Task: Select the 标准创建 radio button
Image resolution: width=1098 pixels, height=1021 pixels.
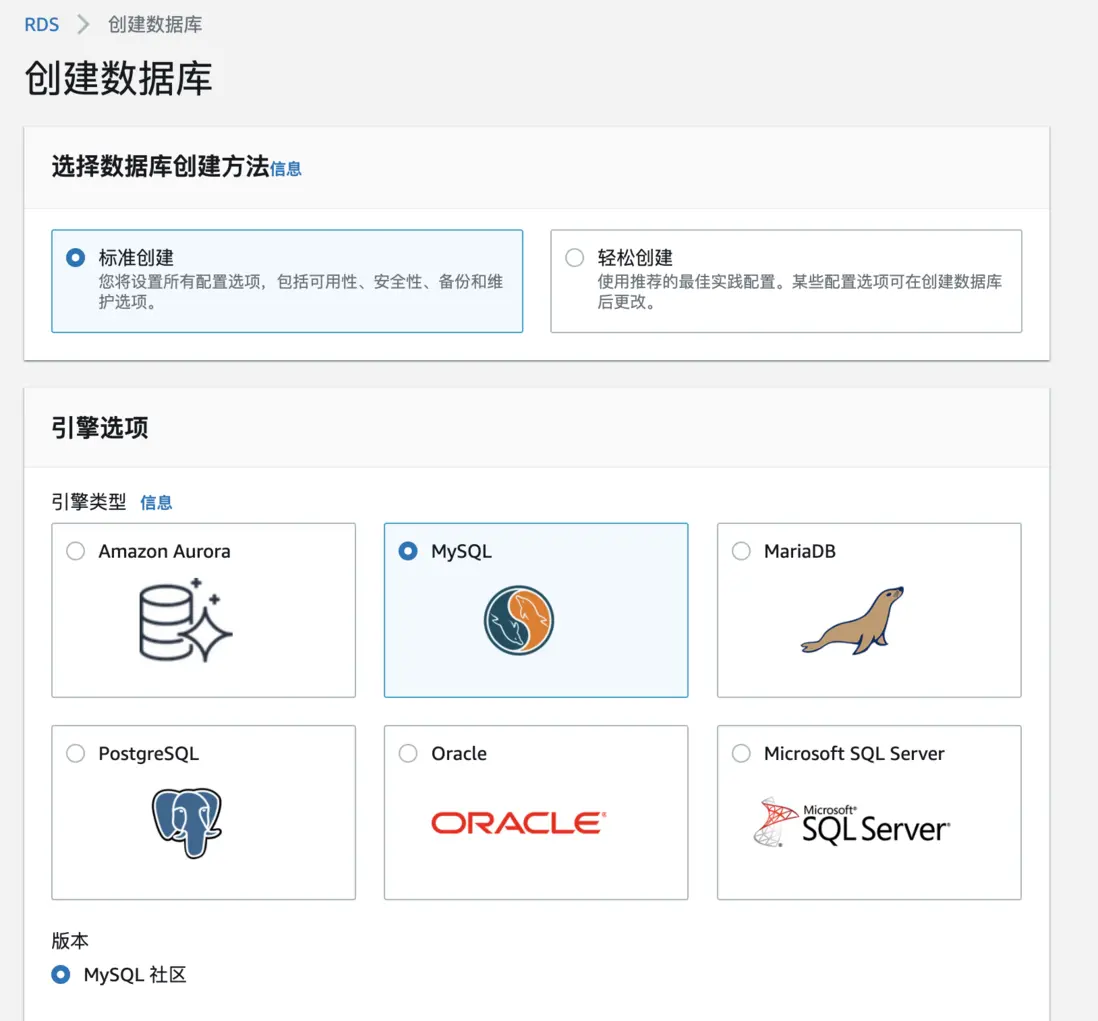Action: coord(76,258)
